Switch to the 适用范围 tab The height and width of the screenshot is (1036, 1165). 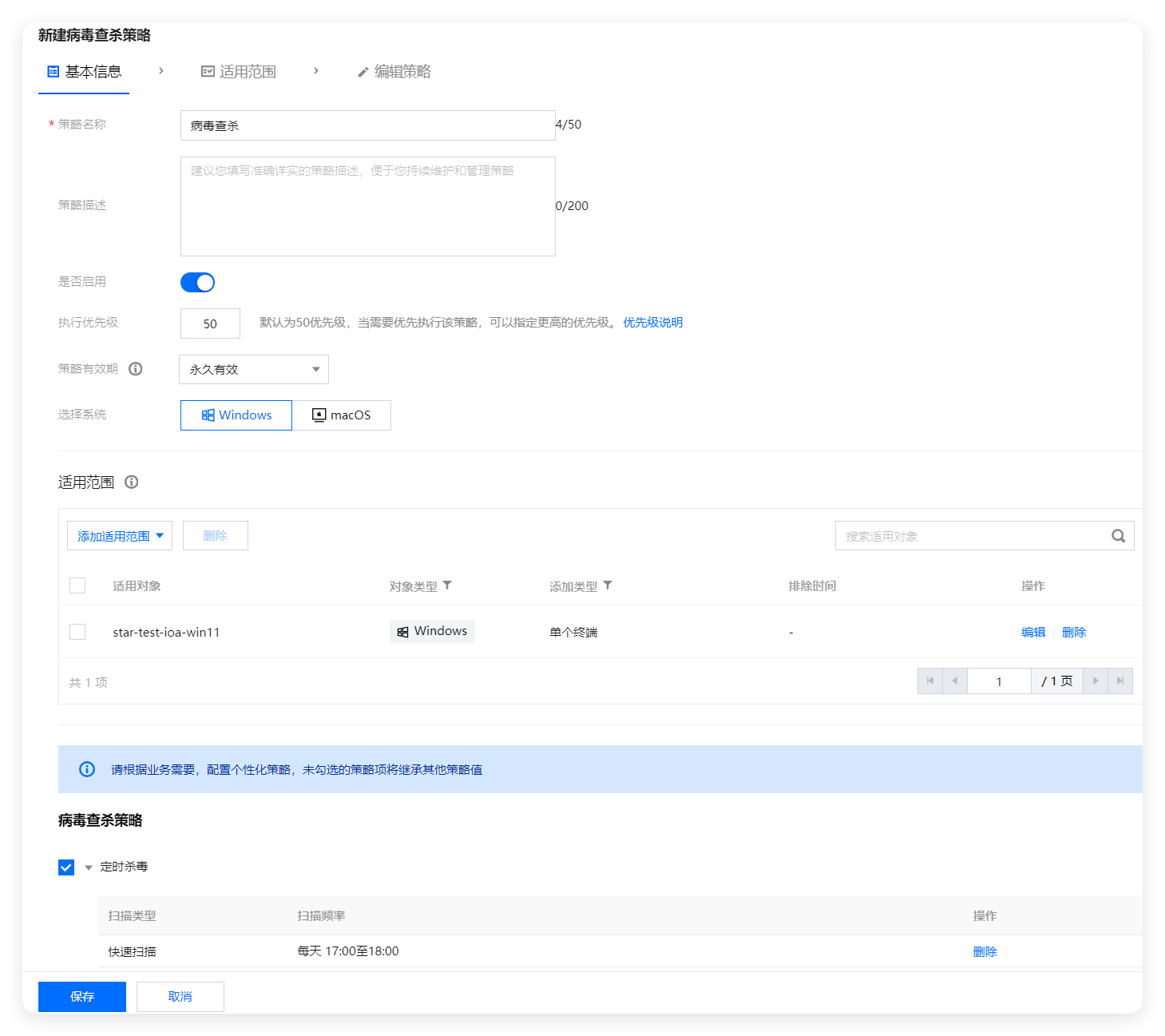pos(239,72)
